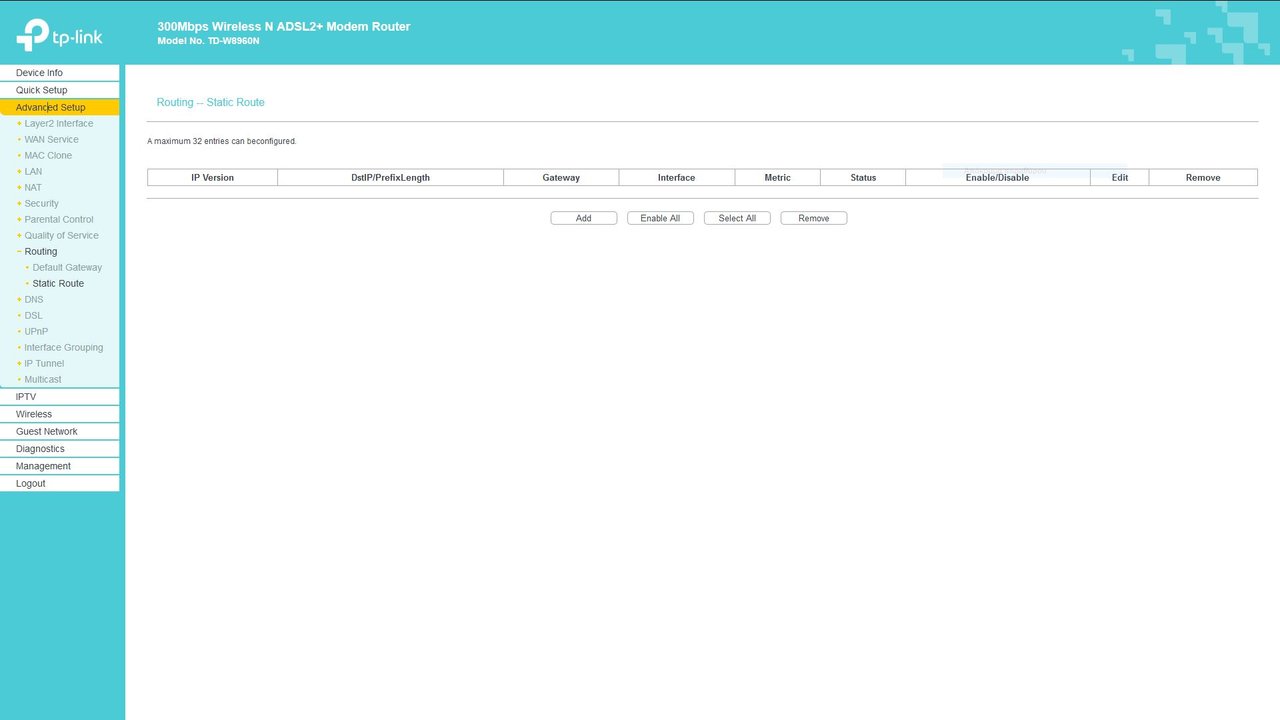The image size is (1280, 720).
Task: Open Guest Network menu
Action: click(x=59, y=432)
